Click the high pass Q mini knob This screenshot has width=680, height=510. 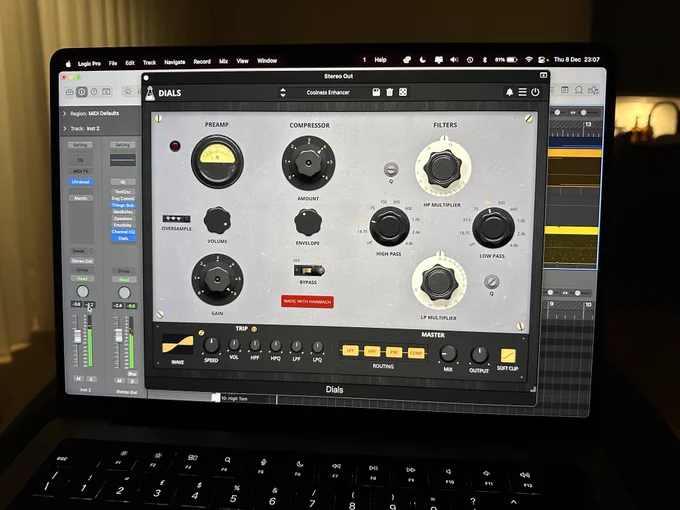click(391, 169)
